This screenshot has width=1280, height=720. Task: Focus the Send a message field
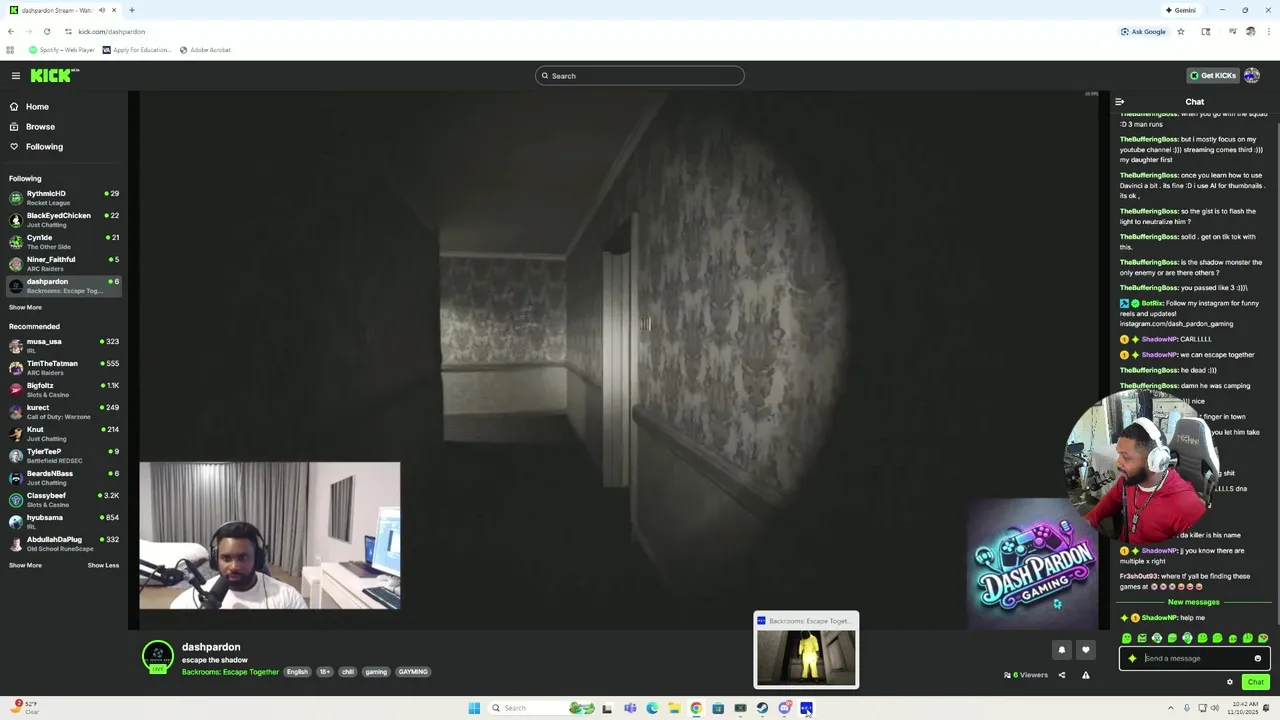[x=1195, y=659]
